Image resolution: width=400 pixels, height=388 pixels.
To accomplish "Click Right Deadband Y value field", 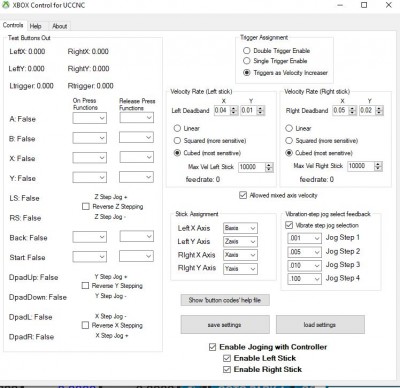I will tap(367, 110).
